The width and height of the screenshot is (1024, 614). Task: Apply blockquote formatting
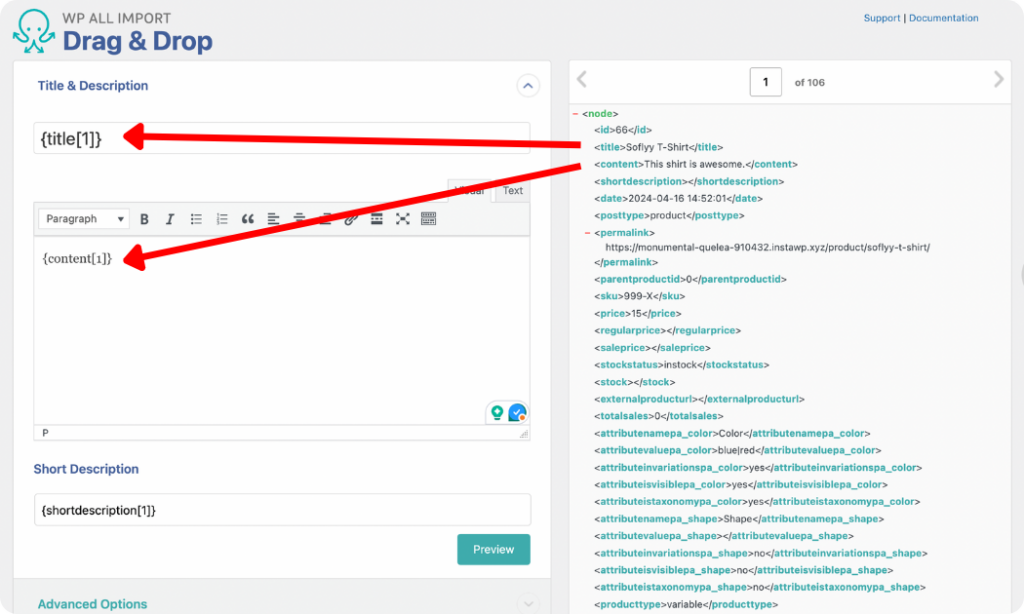pos(248,219)
